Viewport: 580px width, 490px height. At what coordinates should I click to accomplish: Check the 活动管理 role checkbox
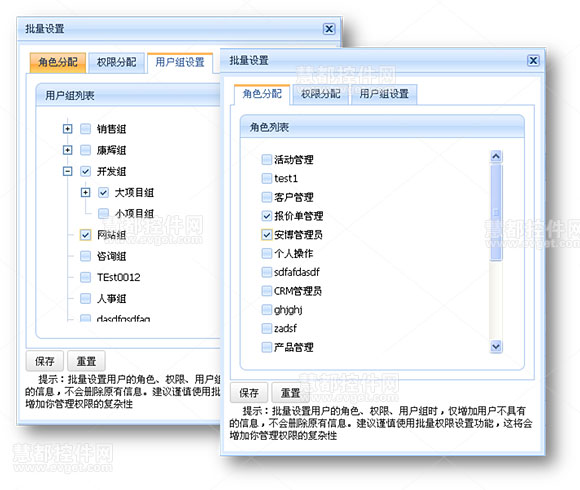(267, 159)
